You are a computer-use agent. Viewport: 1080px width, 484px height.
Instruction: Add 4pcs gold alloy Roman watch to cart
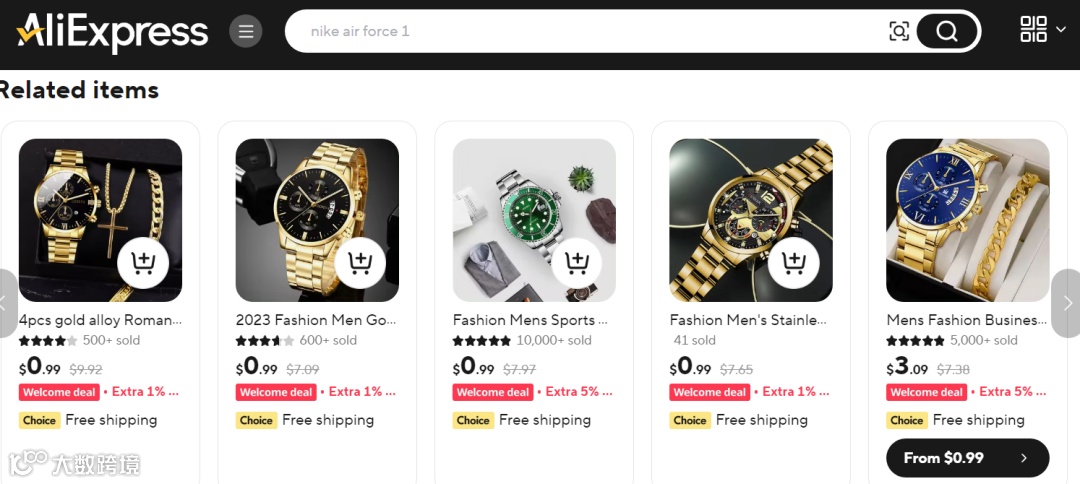coord(143,263)
